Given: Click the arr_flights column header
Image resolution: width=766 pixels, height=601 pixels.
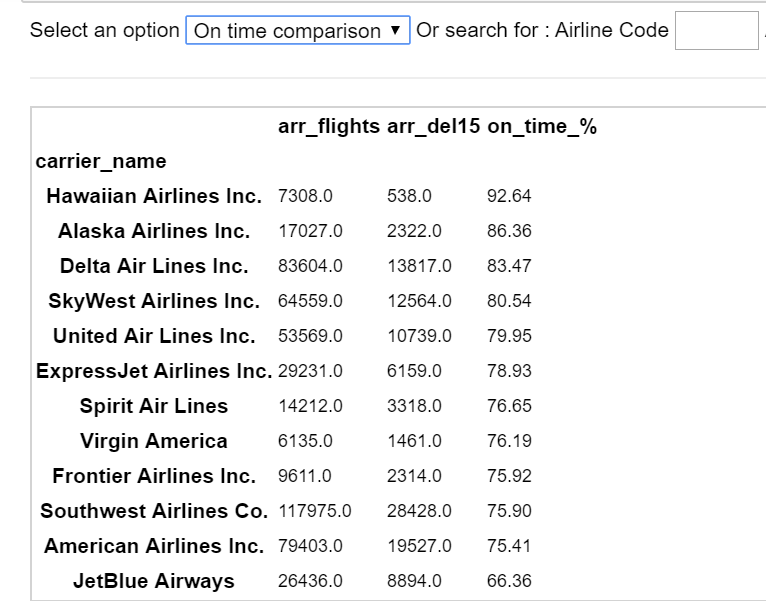Looking at the screenshot, I should tap(329, 127).
